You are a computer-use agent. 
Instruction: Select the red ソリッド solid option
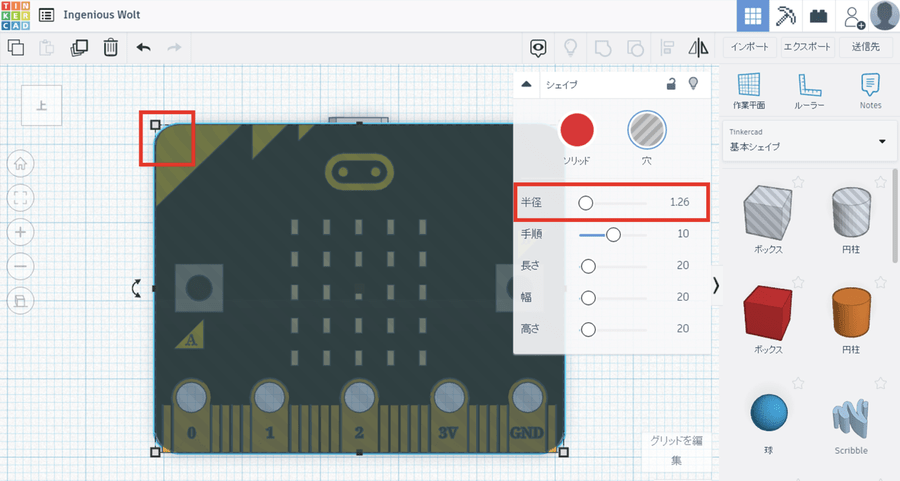click(577, 130)
